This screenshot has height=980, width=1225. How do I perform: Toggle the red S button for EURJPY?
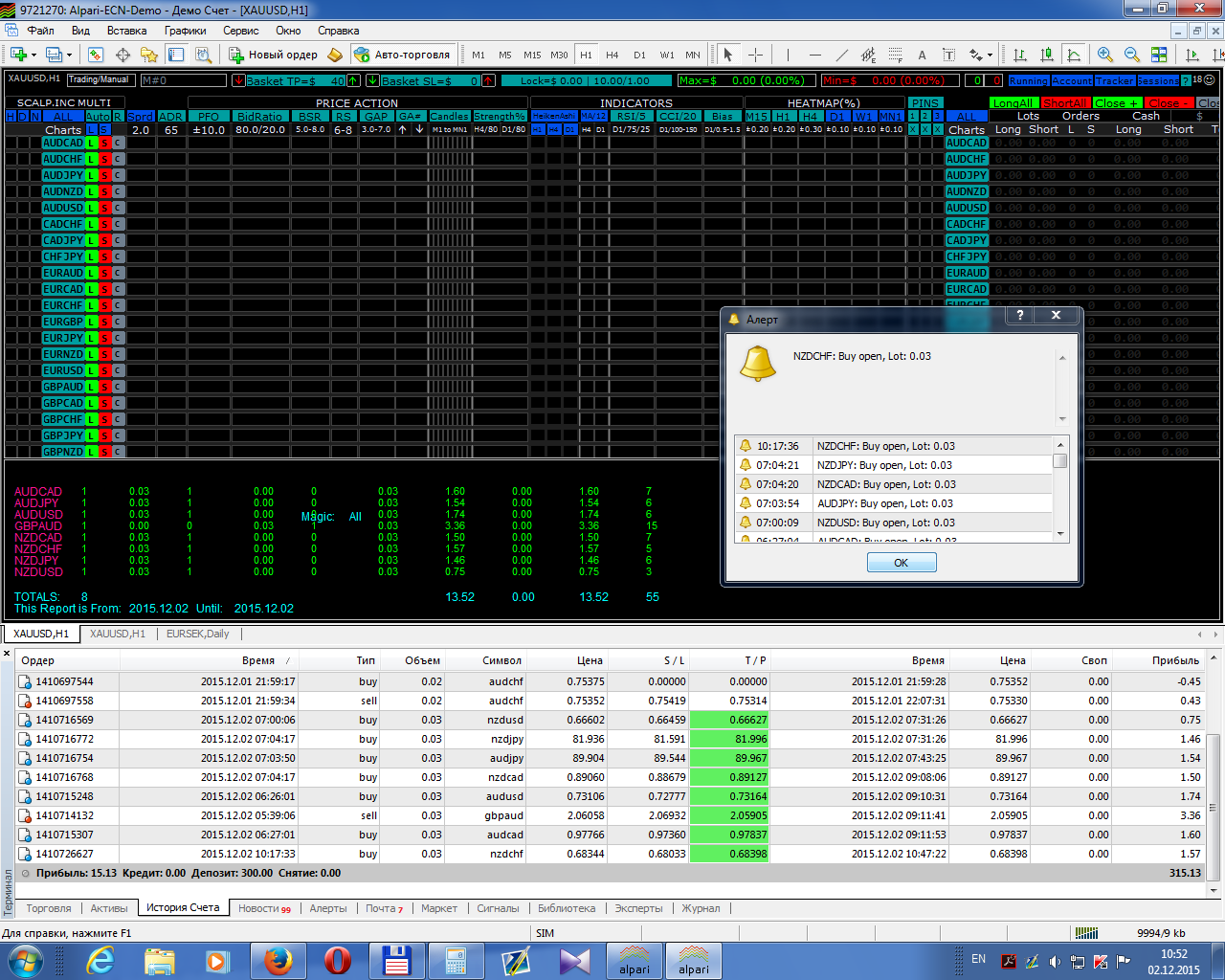(x=105, y=338)
